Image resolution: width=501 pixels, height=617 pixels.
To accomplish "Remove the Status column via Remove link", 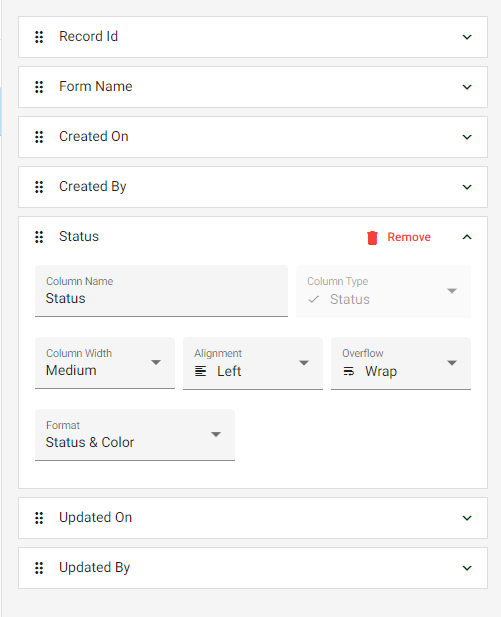I will point(409,237).
